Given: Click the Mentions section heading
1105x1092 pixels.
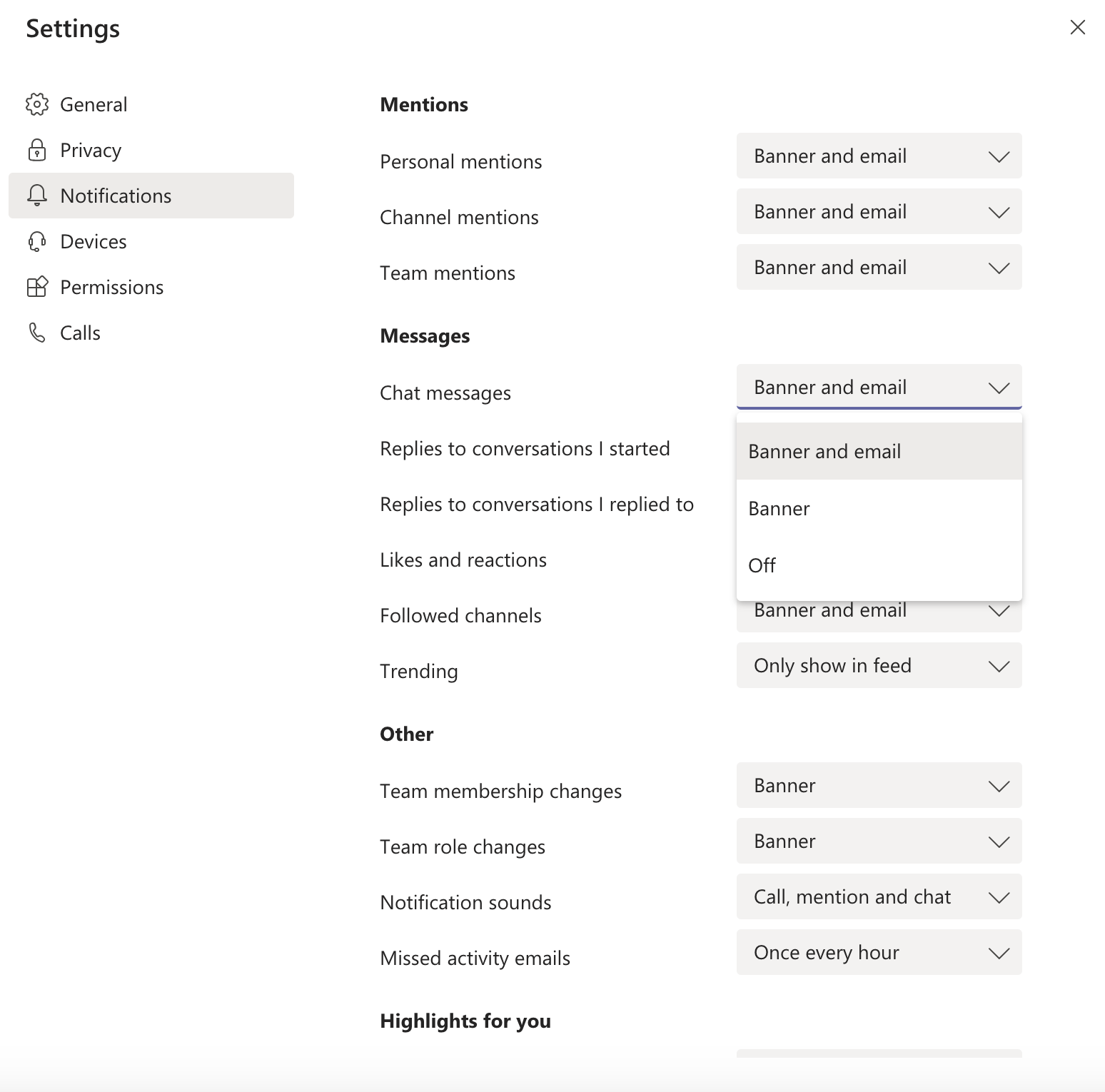Looking at the screenshot, I should pos(424,104).
